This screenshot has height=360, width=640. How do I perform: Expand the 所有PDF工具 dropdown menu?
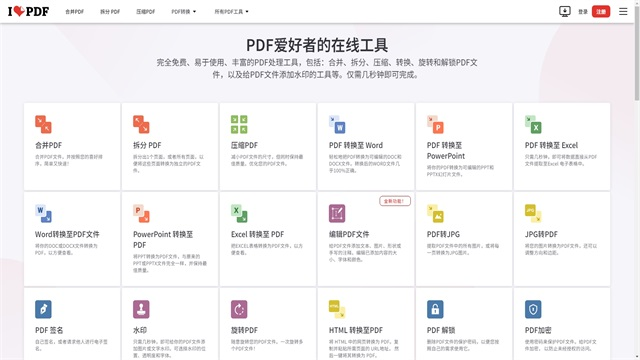click(x=231, y=11)
